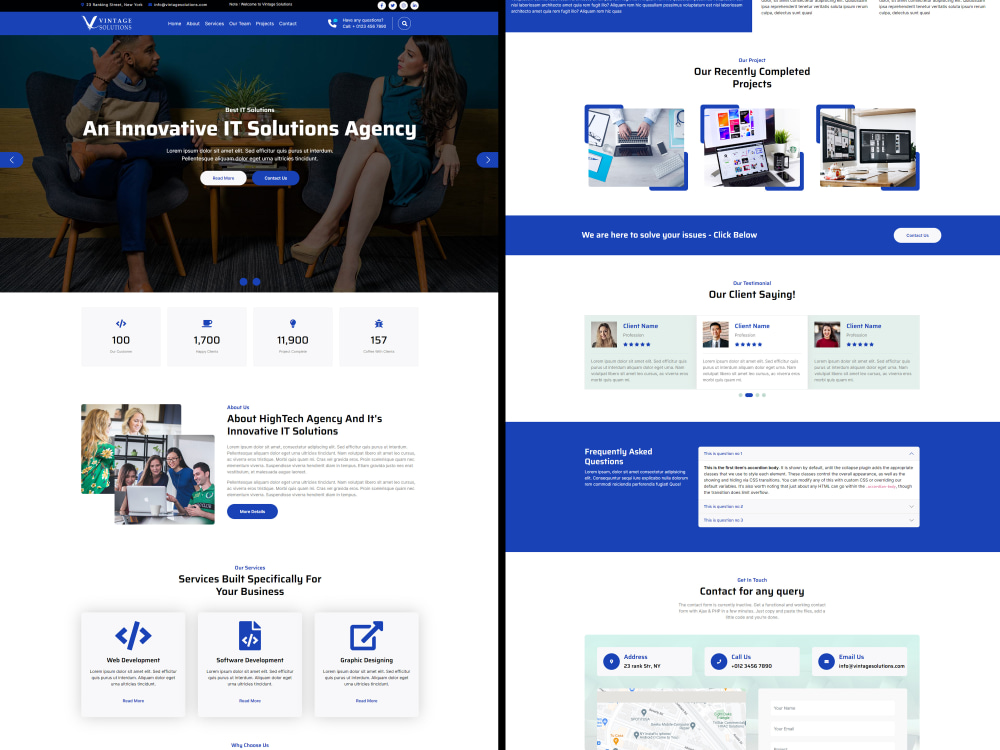
Task: Expand 'This is question no 3' accordion item
Action: tap(812, 520)
